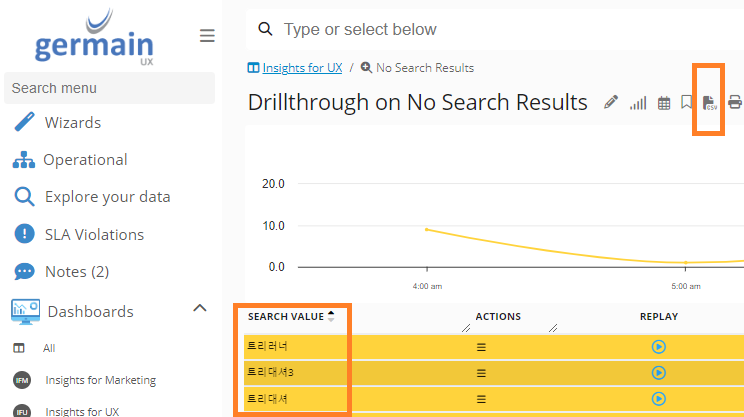Open actions menu for the first row
Image resolution: width=744 pixels, height=417 pixels.
point(481,347)
